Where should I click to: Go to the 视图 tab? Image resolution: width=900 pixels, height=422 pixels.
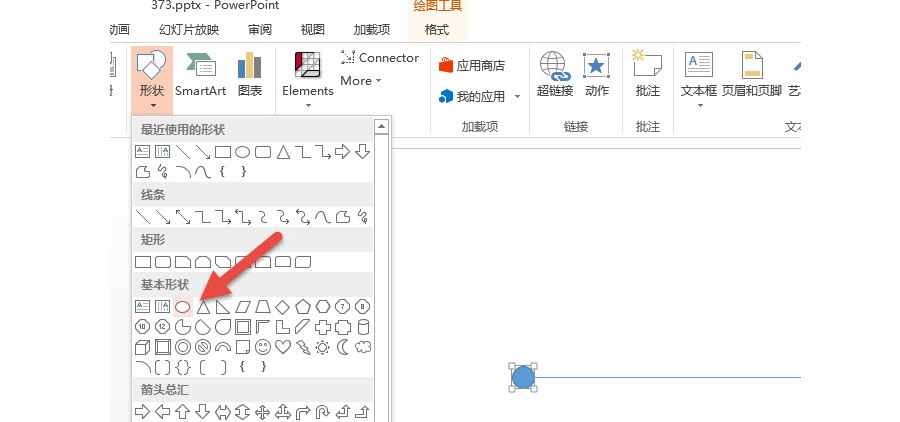[313, 30]
